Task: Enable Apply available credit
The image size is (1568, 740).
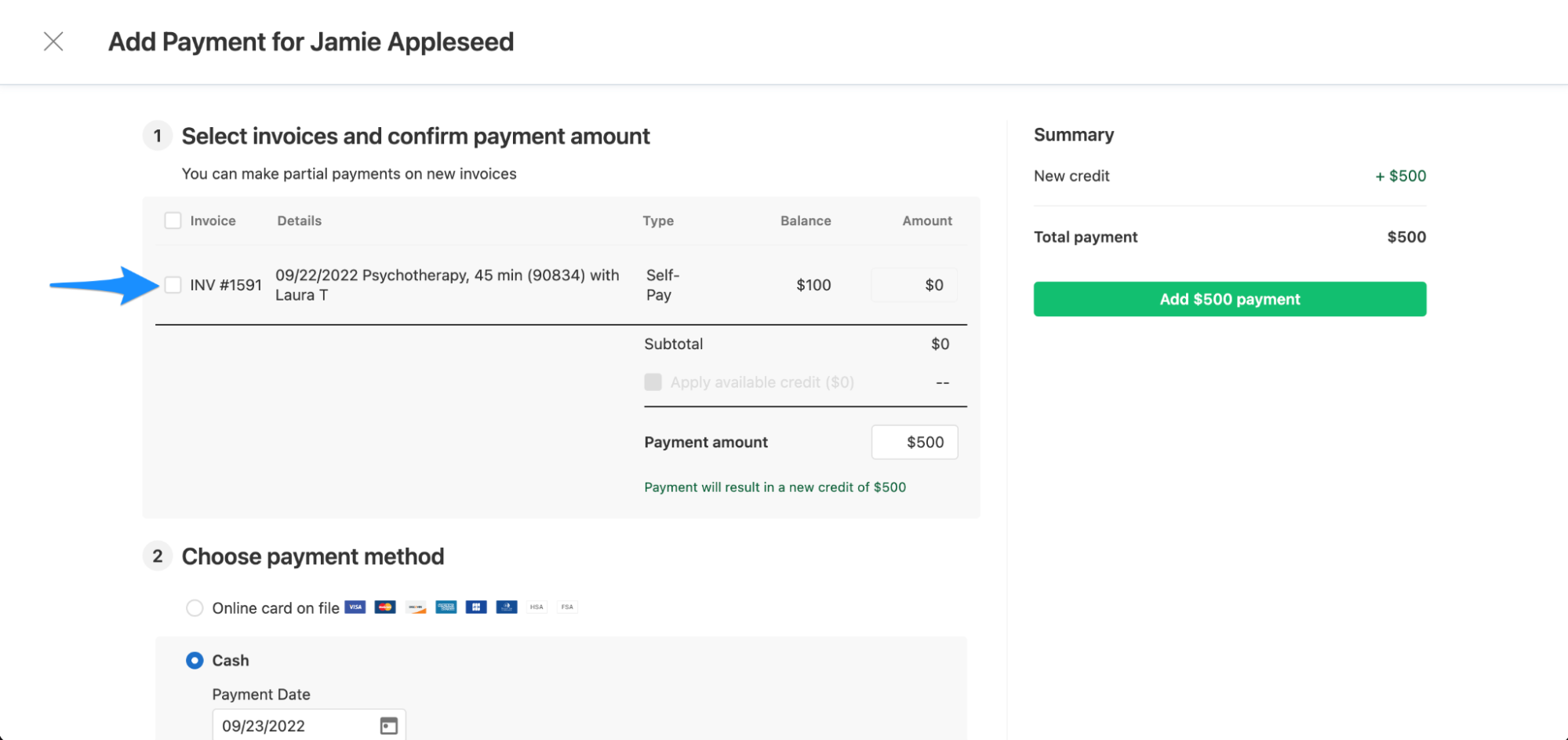Action: coord(653,382)
